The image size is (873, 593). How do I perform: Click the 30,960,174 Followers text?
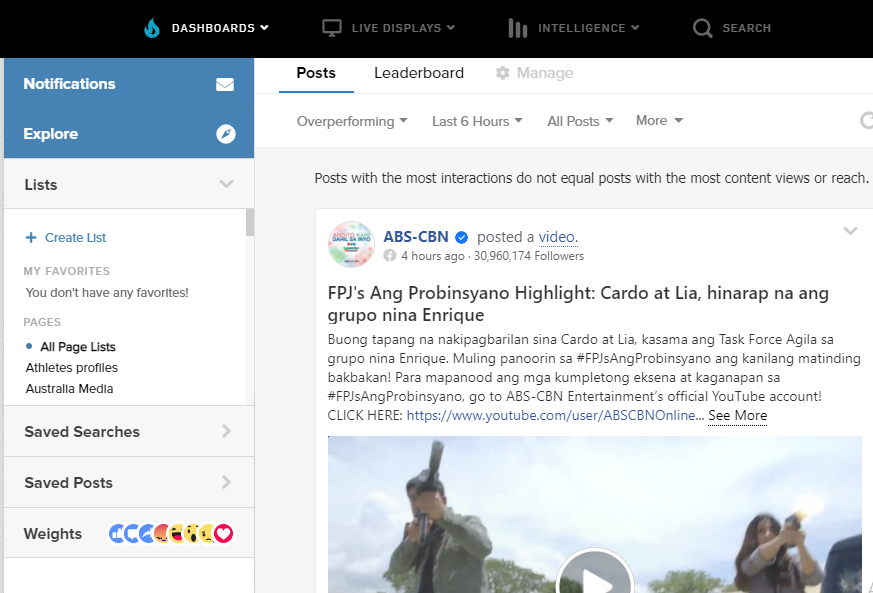coord(528,256)
